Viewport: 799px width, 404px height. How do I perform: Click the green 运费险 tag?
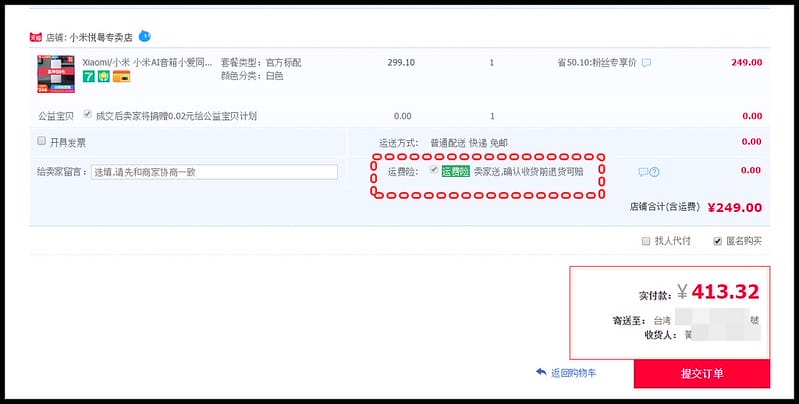point(456,172)
